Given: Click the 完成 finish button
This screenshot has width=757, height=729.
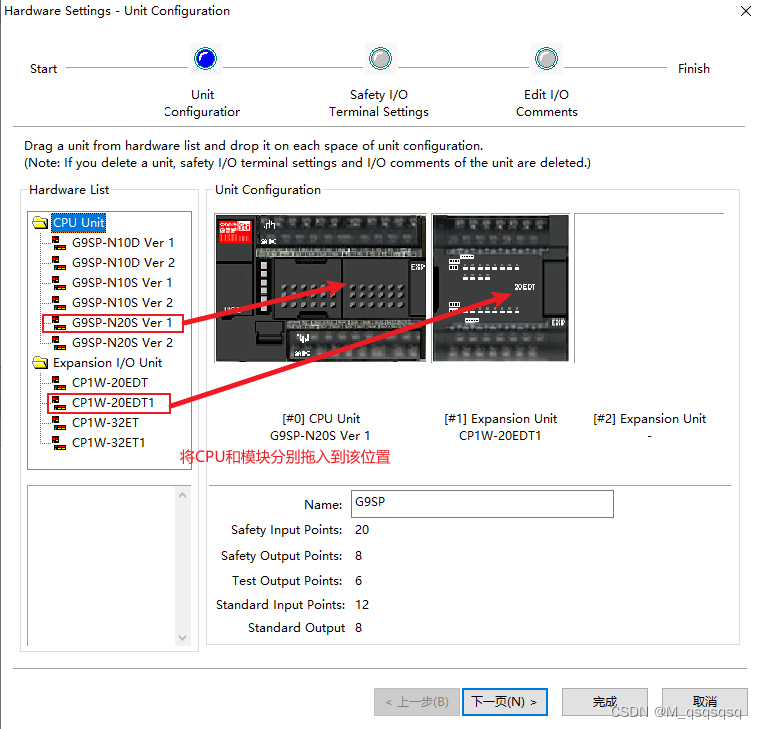Looking at the screenshot, I should click(604, 702).
